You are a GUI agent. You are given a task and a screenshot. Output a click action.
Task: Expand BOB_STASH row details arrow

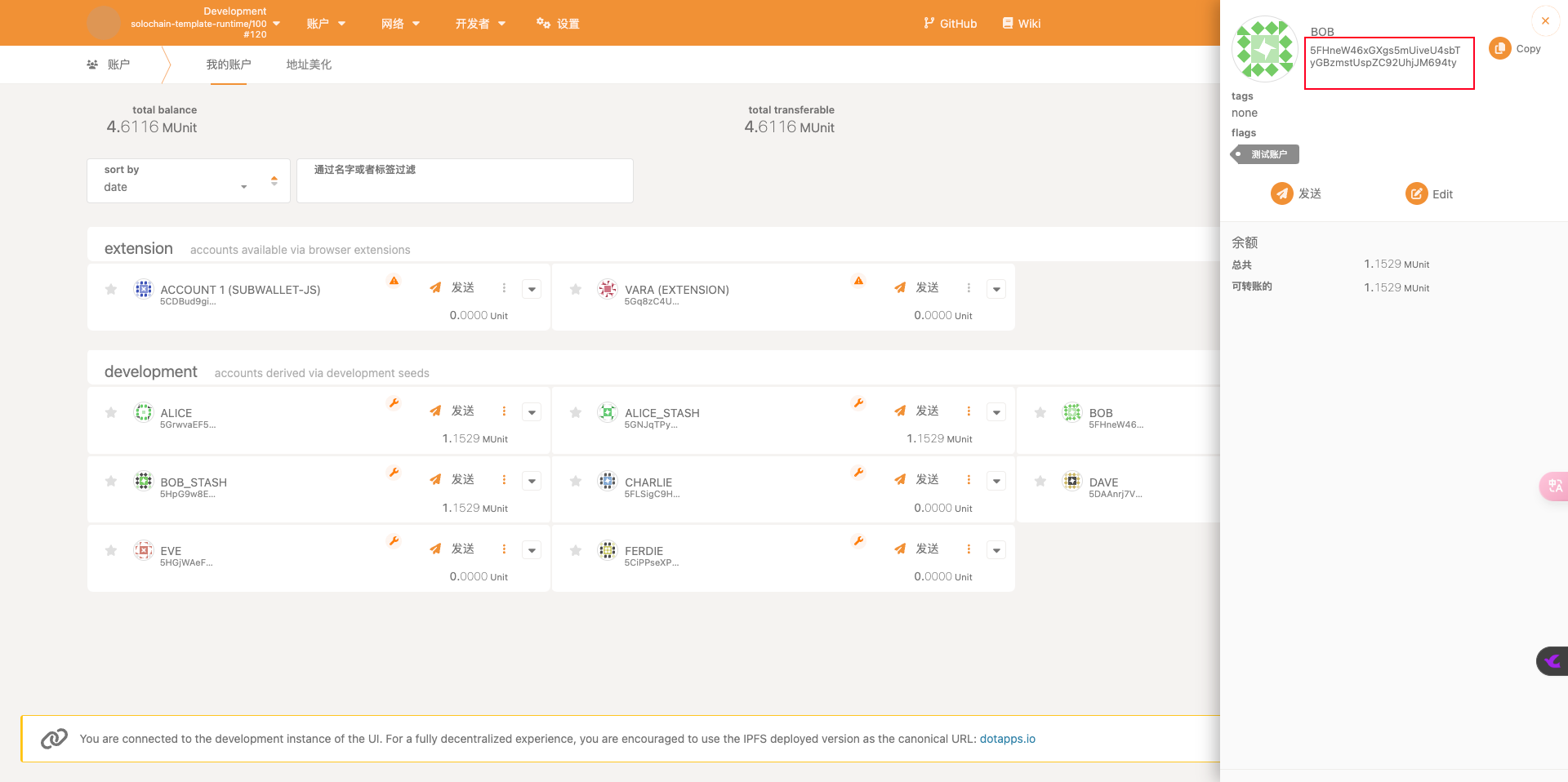(532, 481)
